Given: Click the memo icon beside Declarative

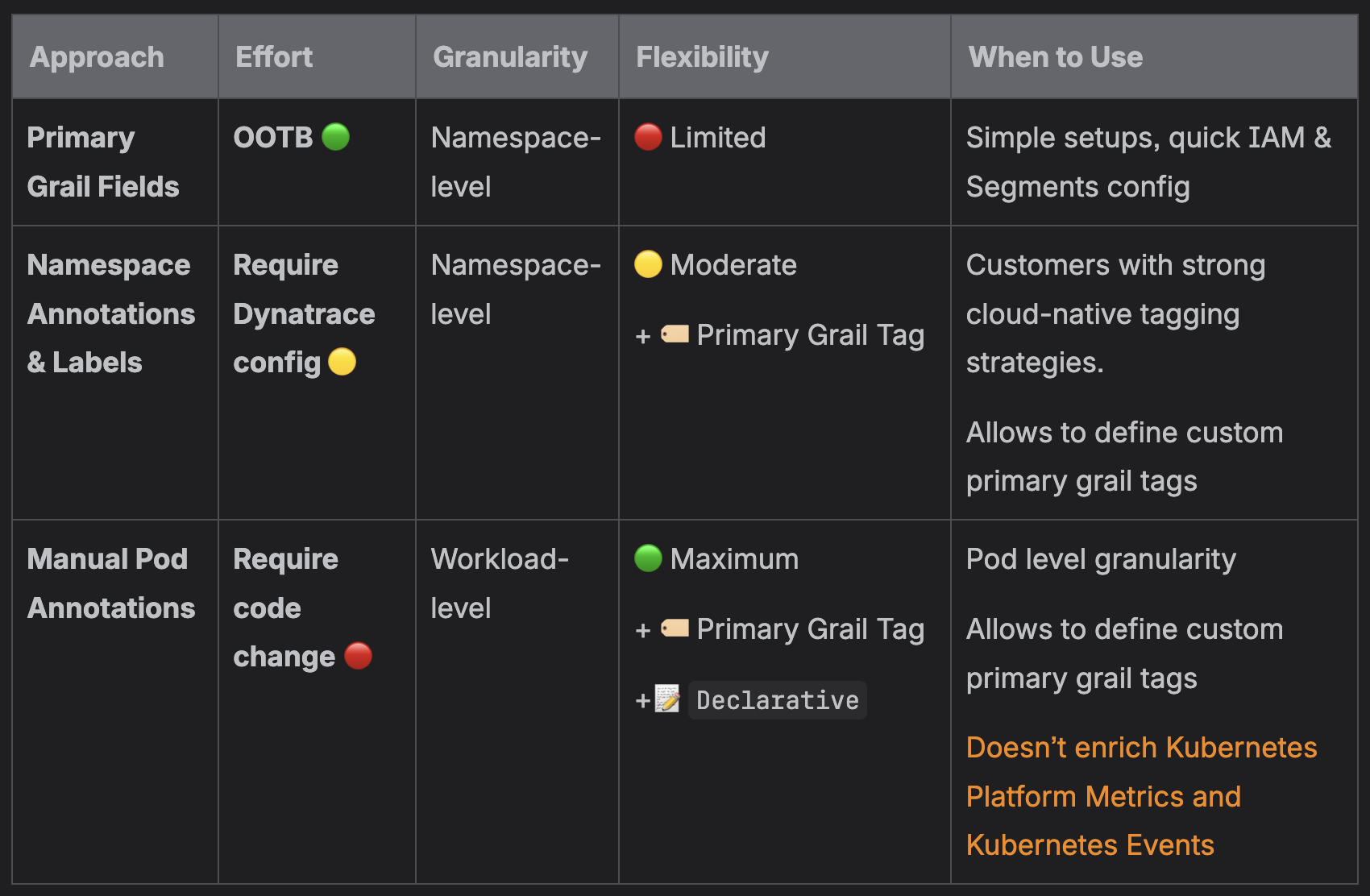Looking at the screenshot, I should tap(667, 699).
